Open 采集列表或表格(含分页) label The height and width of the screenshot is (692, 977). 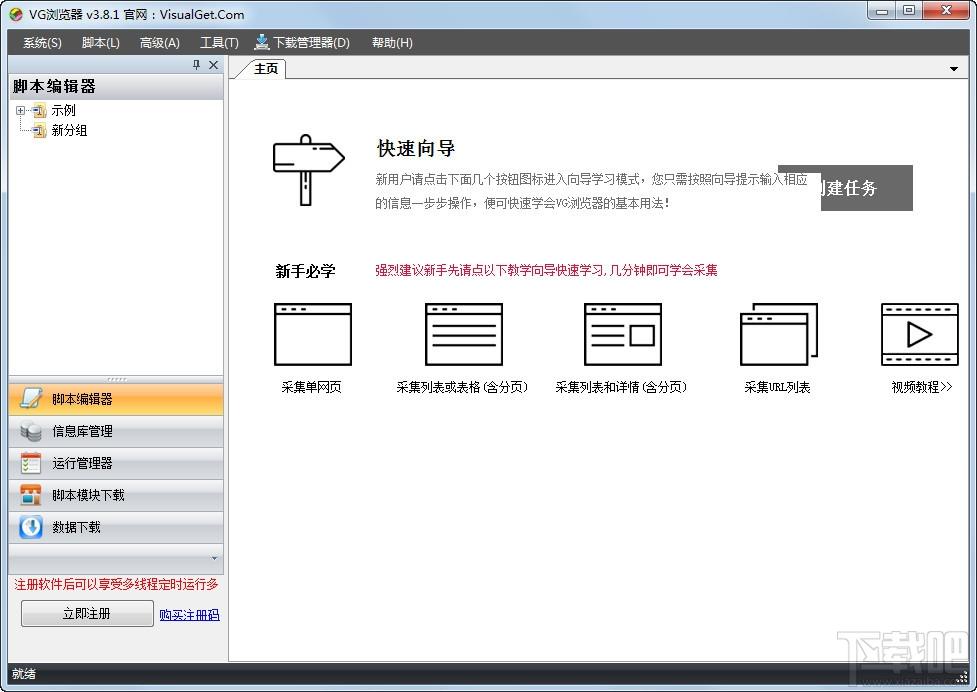pos(462,387)
